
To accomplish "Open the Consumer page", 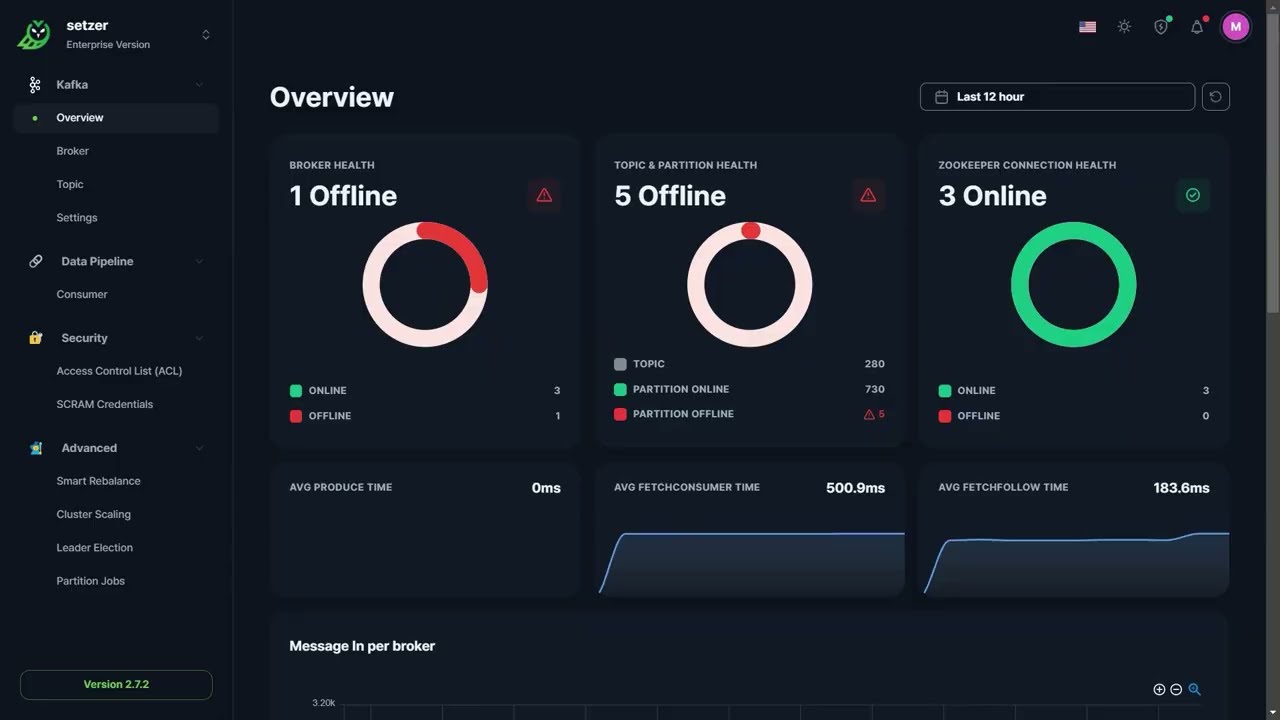I will [82, 294].
